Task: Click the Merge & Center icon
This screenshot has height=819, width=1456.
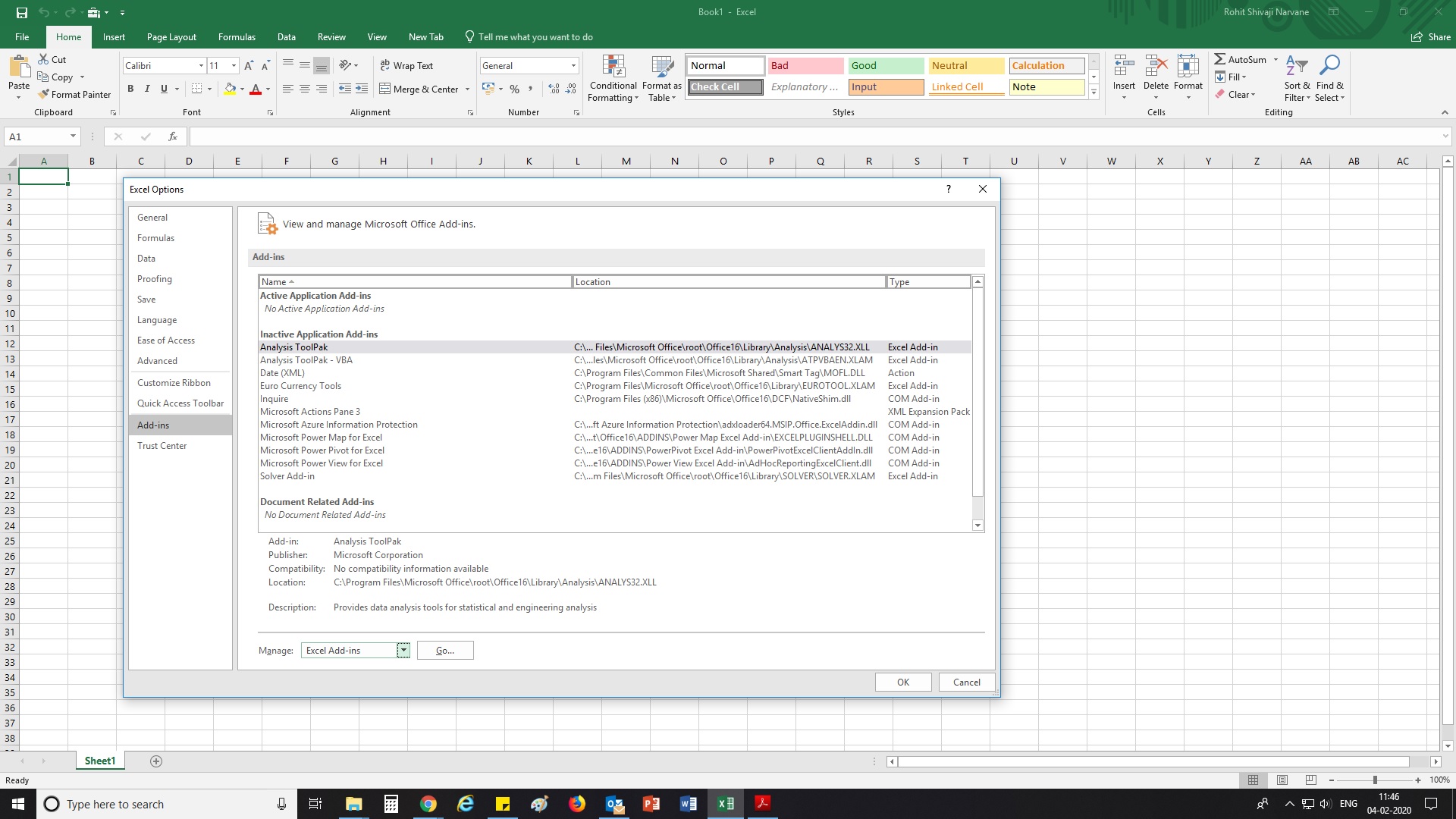Action: (x=385, y=89)
